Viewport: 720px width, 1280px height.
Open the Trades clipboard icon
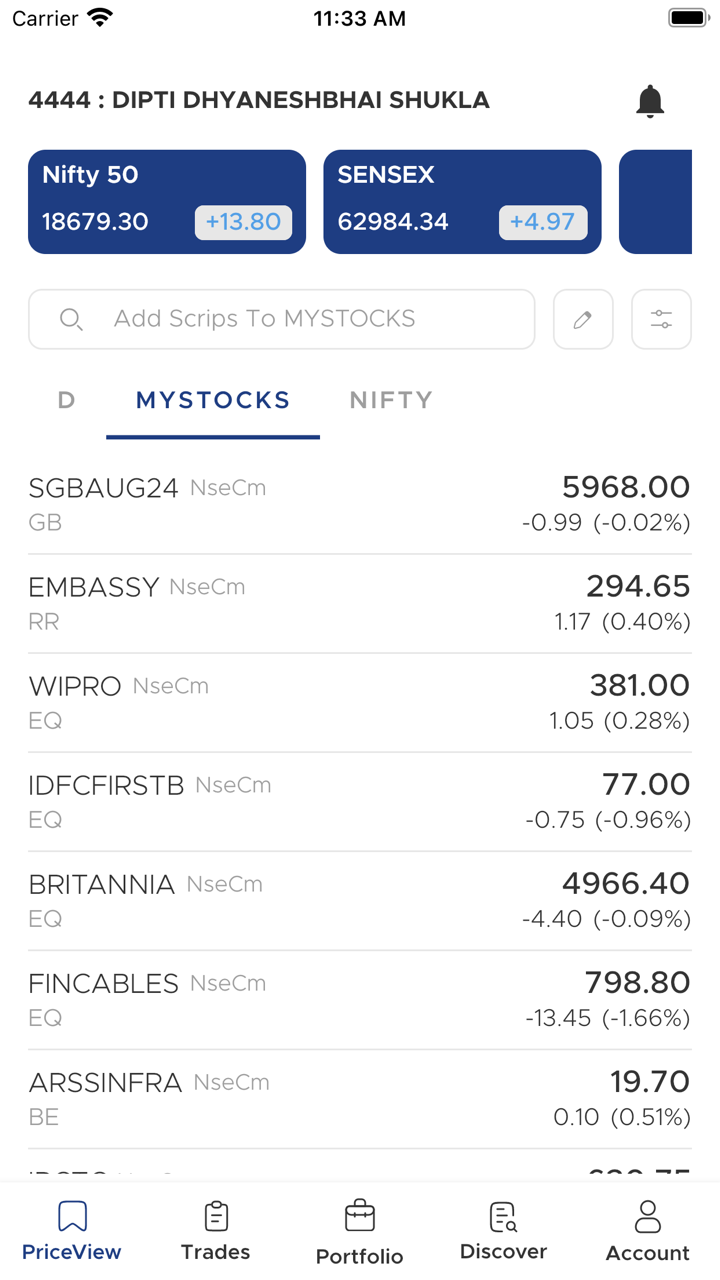(216, 1217)
